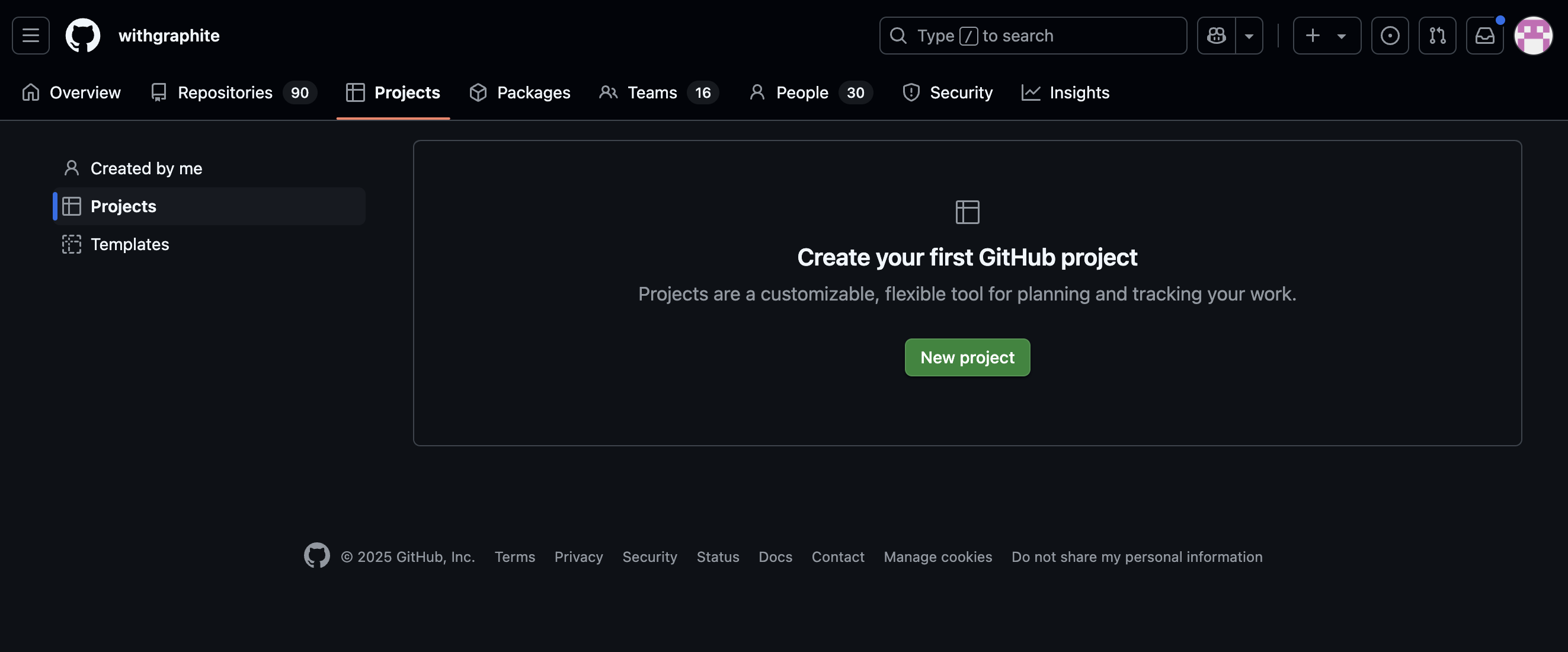Select Templates in the sidebar

click(130, 244)
